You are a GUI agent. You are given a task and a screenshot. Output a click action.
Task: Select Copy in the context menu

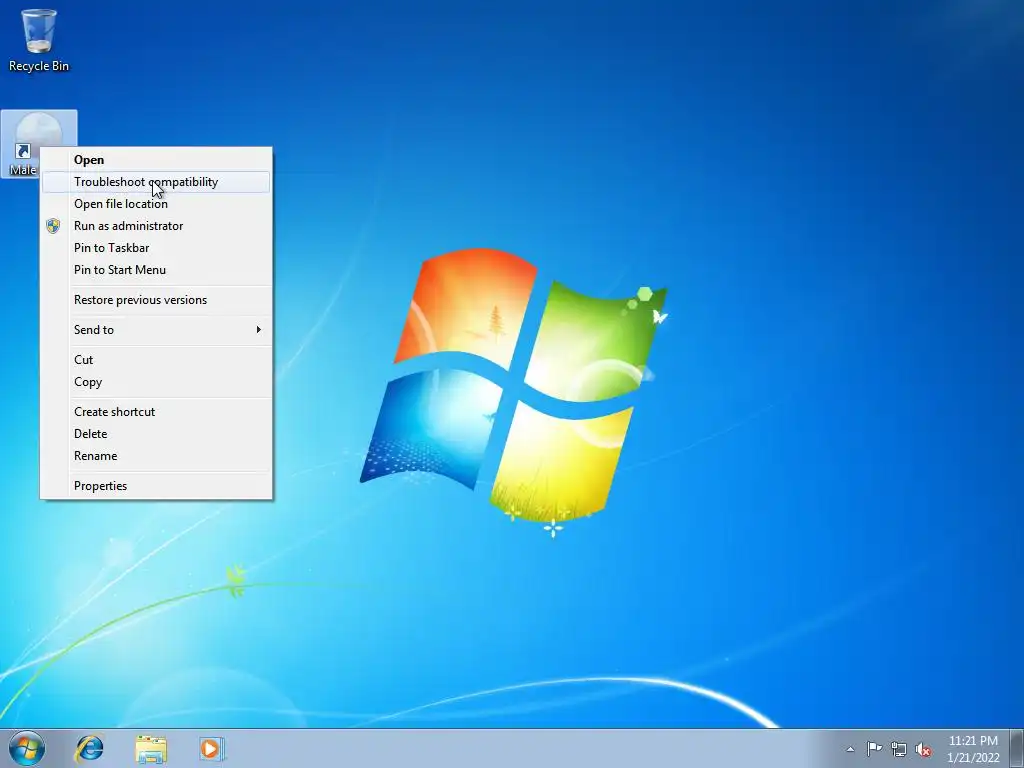[155, 382]
